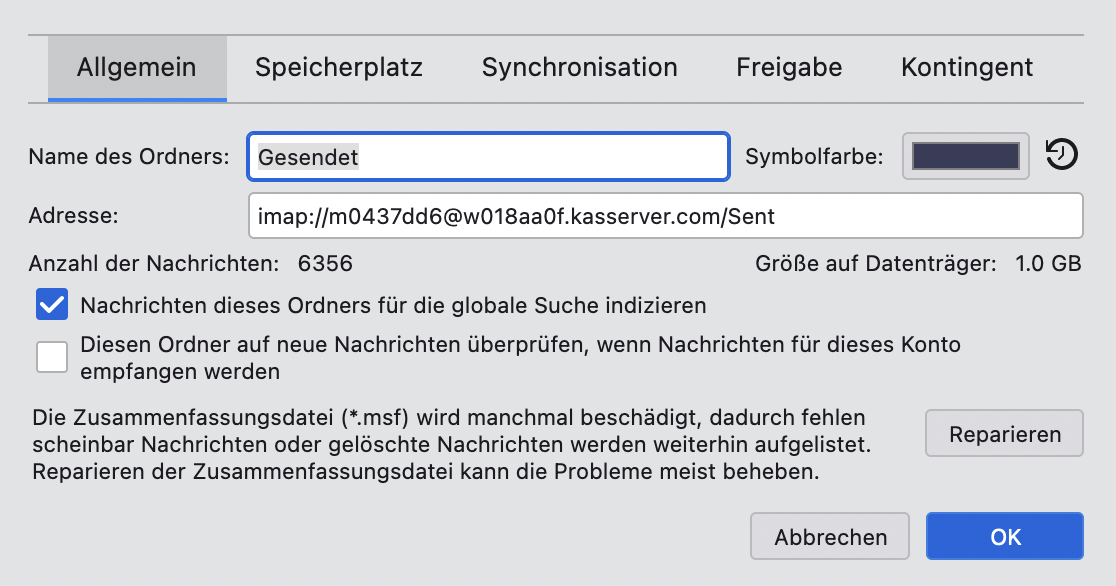Disable indexing for global search checkbox
Image resolution: width=1116 pixels, height=586 pixels.
pyautogui.click(x=52, y=305)
